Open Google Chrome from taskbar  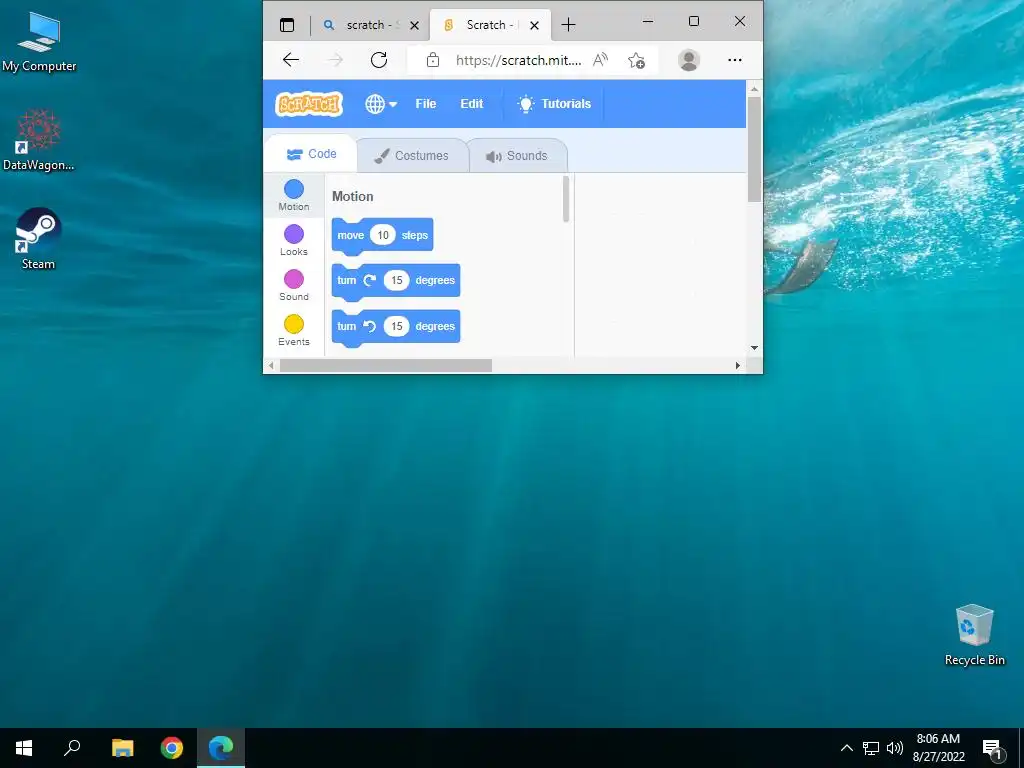point(172,748)
